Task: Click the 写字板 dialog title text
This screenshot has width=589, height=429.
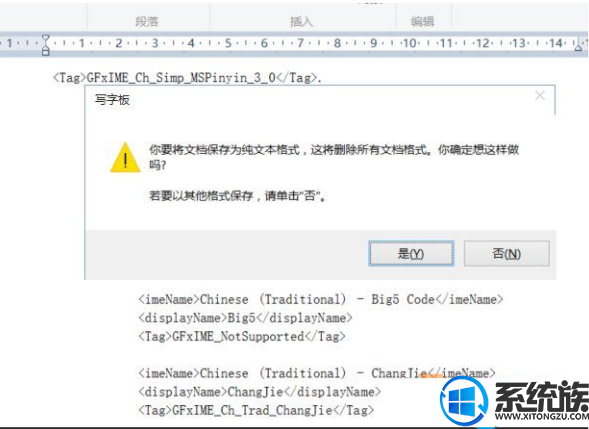Action: tap(112, 100)
